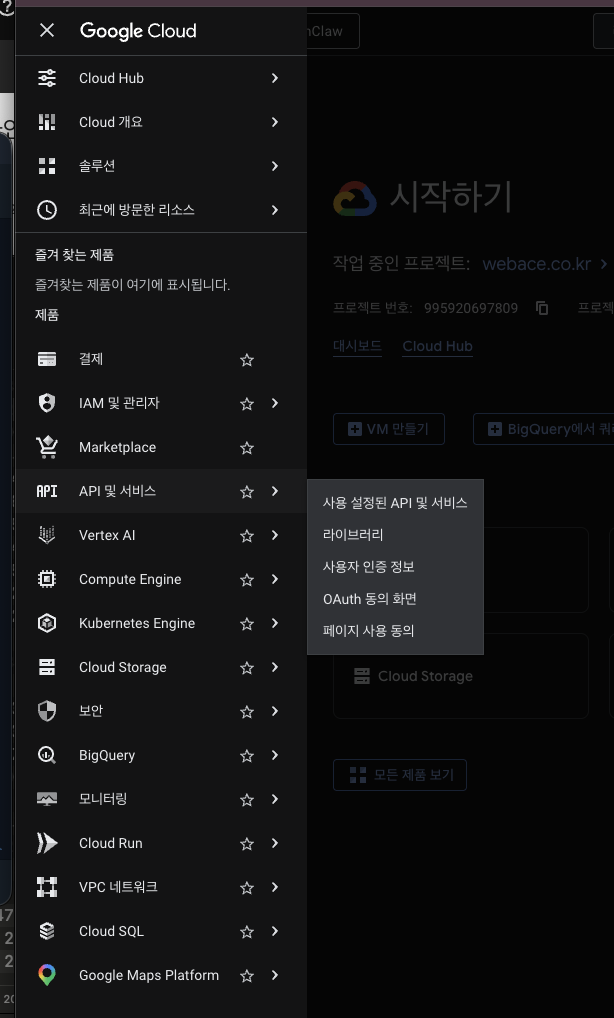Click the 모든 제품 보기 button
The image size is (614, 1018).
click(x=400, y=775)
